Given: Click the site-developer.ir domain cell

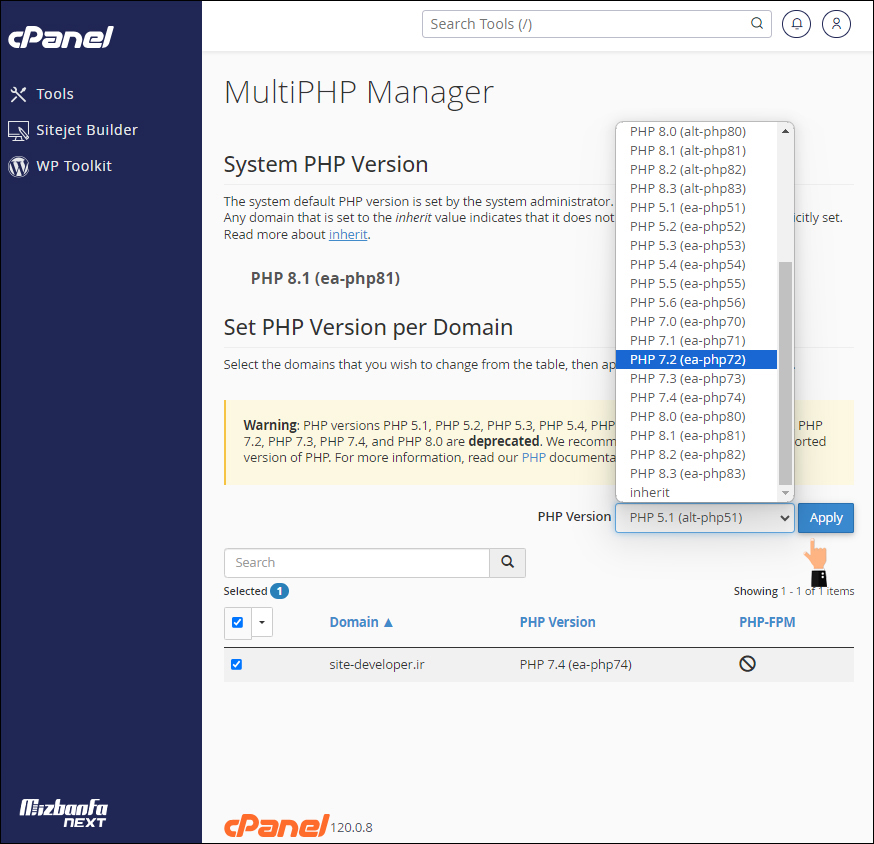Looking at the screenshot, I should pyautogui.click(x=377, y=664).
